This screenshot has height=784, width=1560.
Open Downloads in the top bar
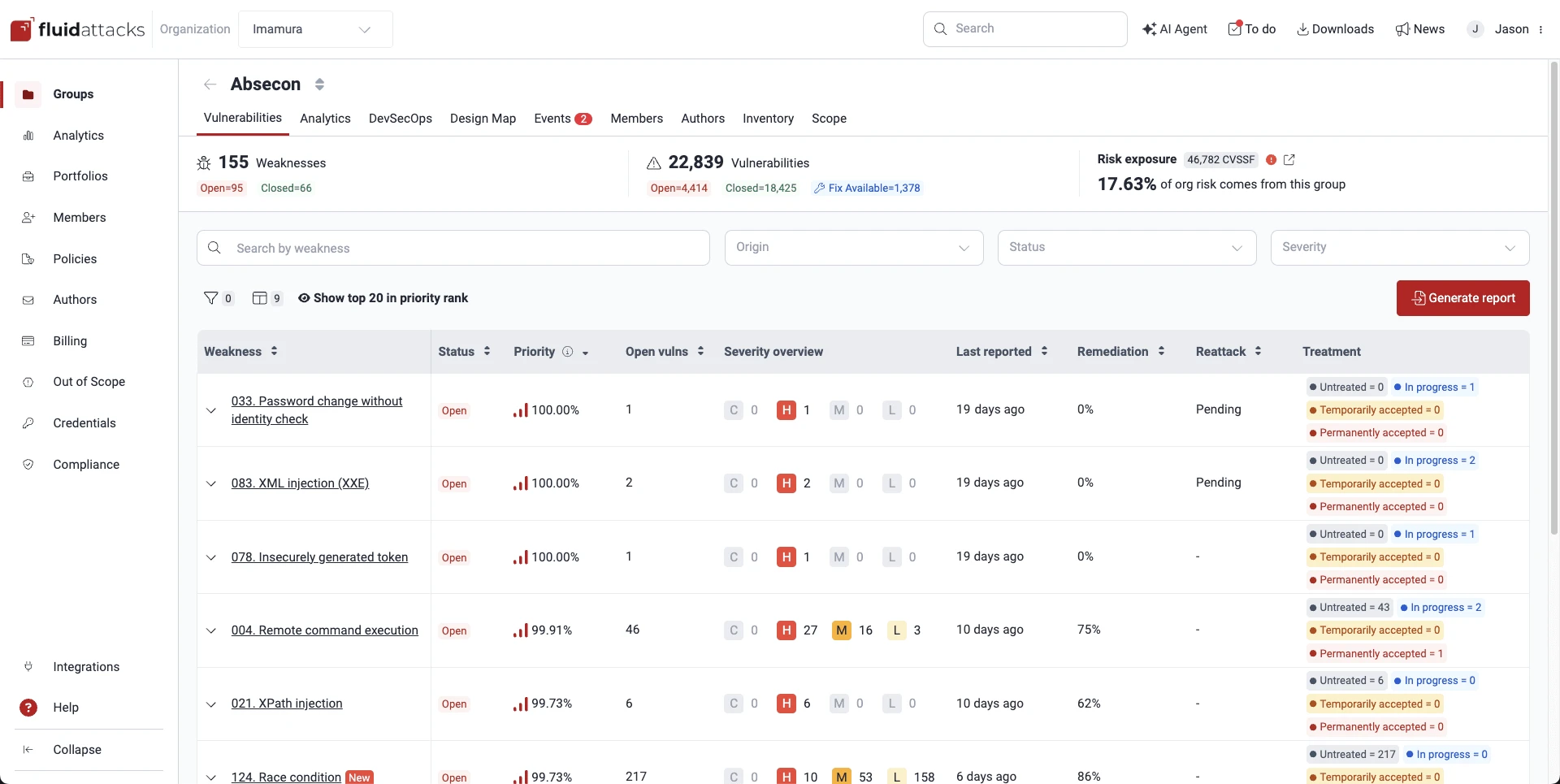[1335, 28]
